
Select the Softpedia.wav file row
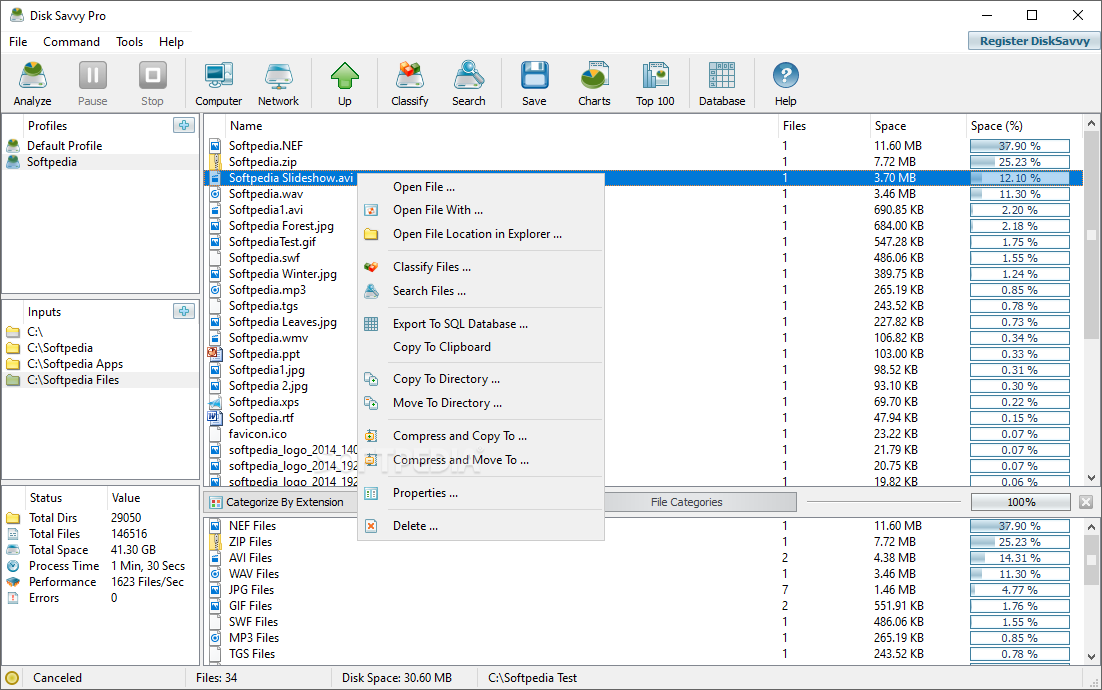[x=643, y=194]
